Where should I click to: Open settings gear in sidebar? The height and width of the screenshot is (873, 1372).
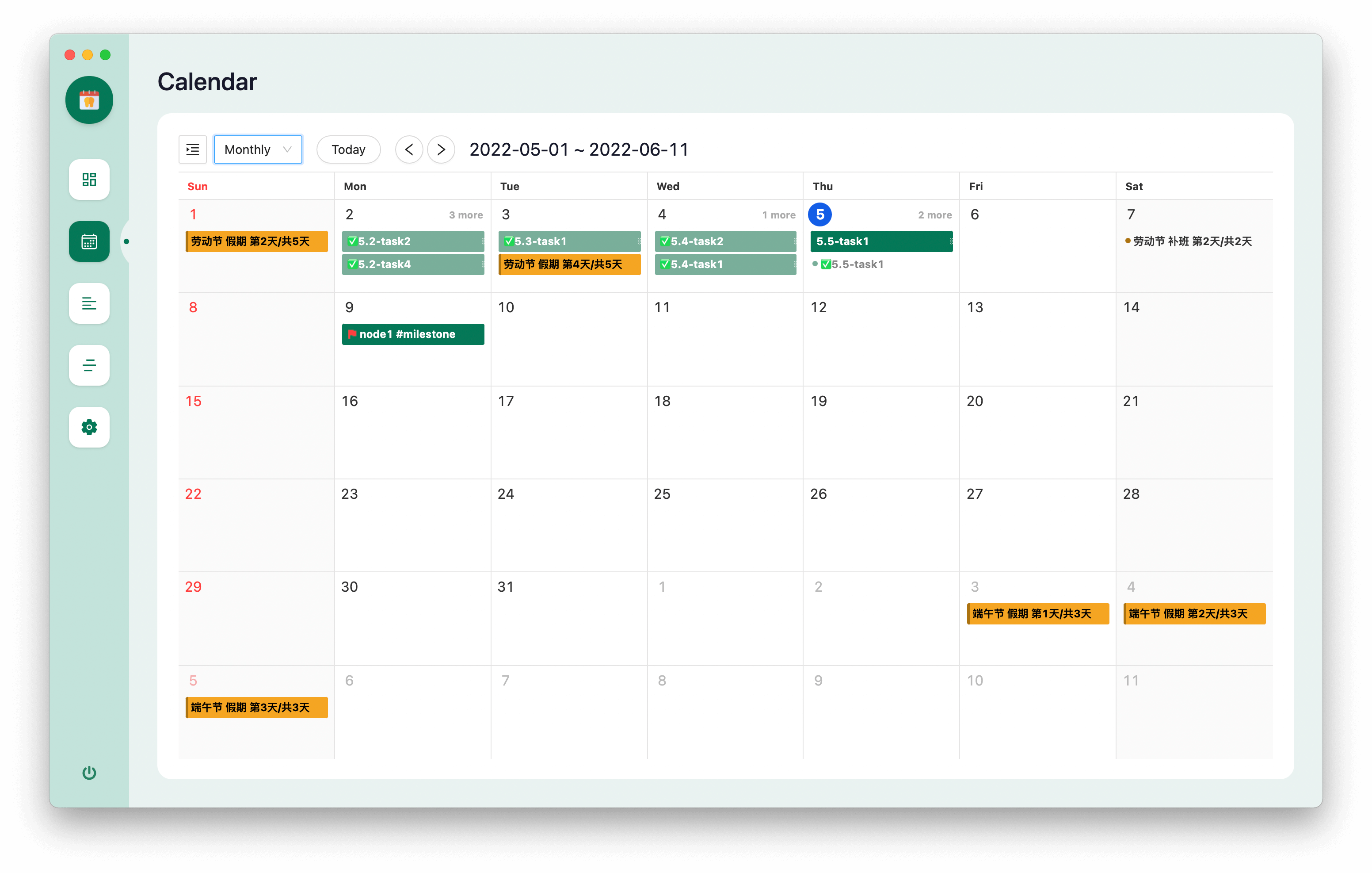89,427
